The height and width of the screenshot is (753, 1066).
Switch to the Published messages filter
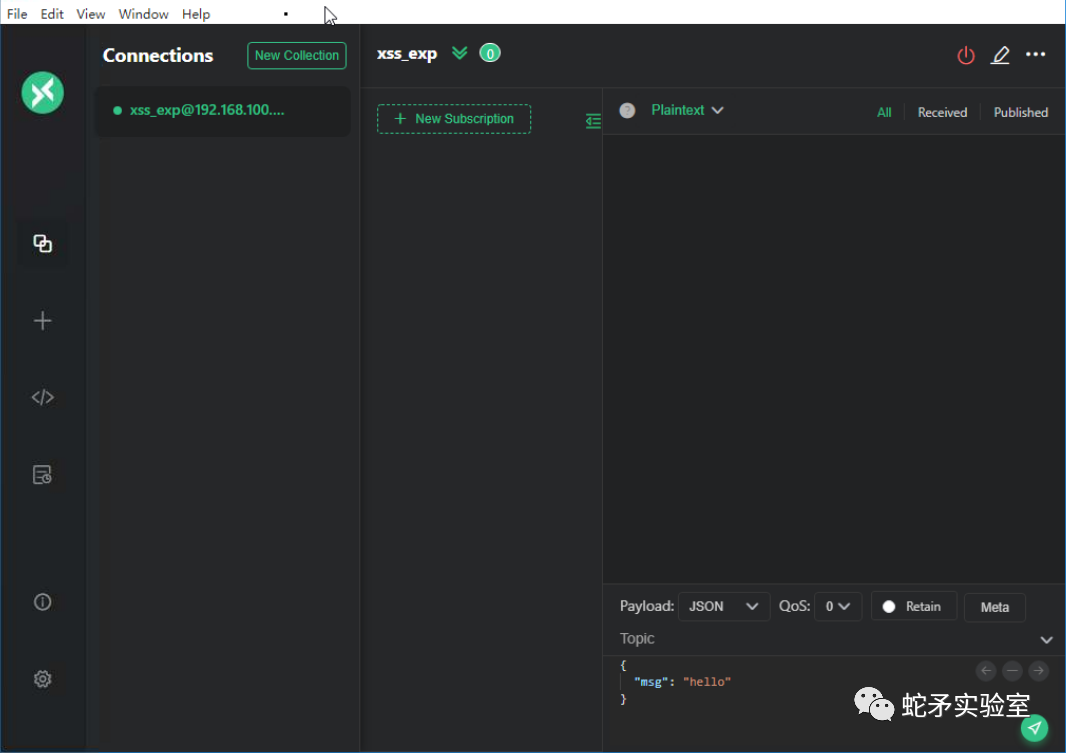coord(1020,112)
